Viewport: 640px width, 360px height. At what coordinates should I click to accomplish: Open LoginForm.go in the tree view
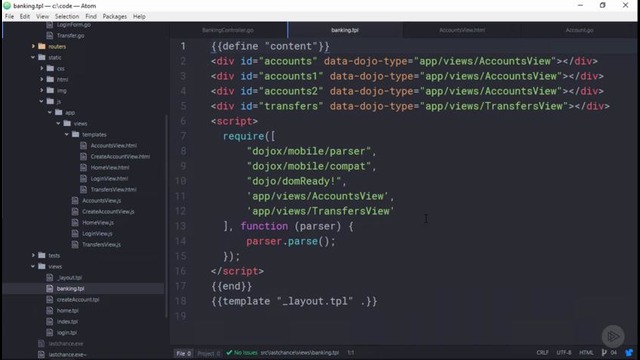point(74,25)
